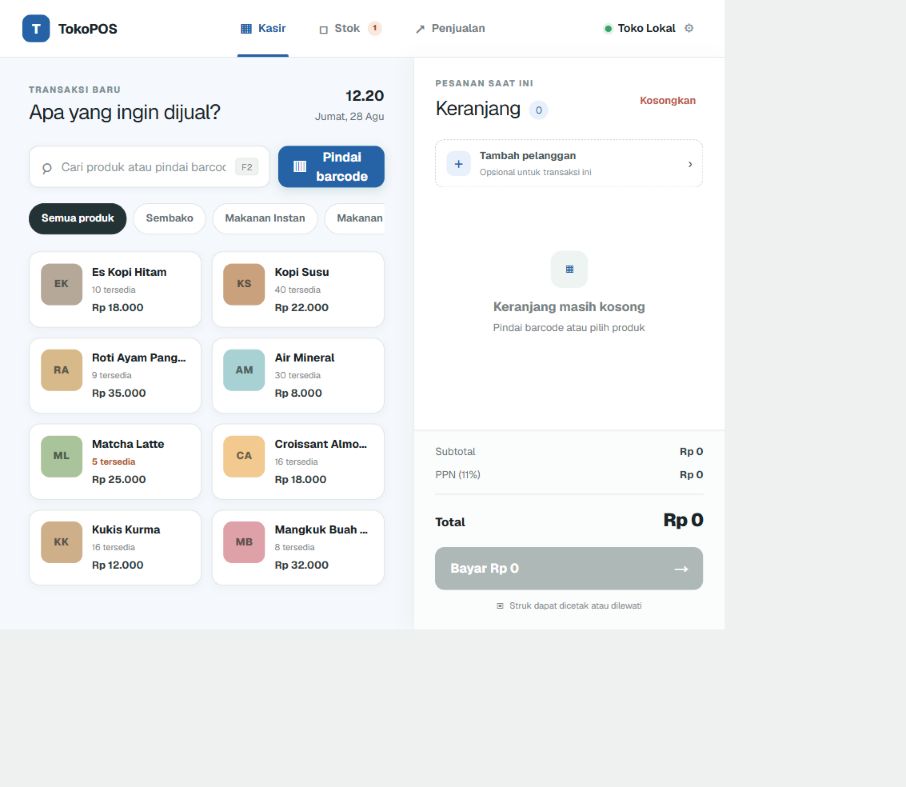Screen dimensions: 906x787
Task: Add Kopi Susu product to cart
Action: 298,289
